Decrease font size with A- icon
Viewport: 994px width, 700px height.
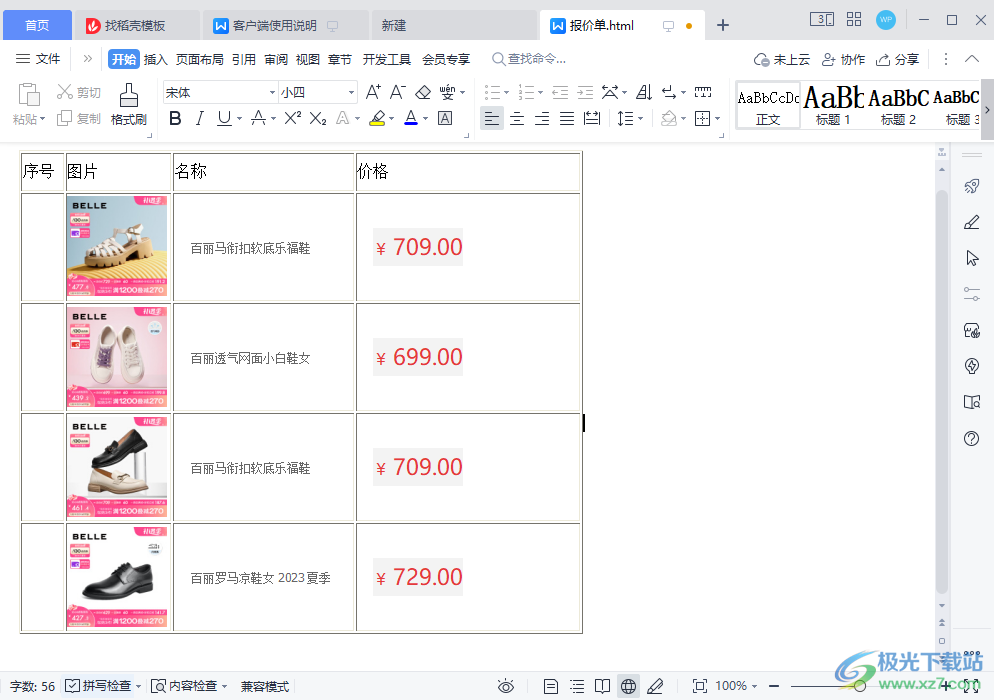[397, 93]
